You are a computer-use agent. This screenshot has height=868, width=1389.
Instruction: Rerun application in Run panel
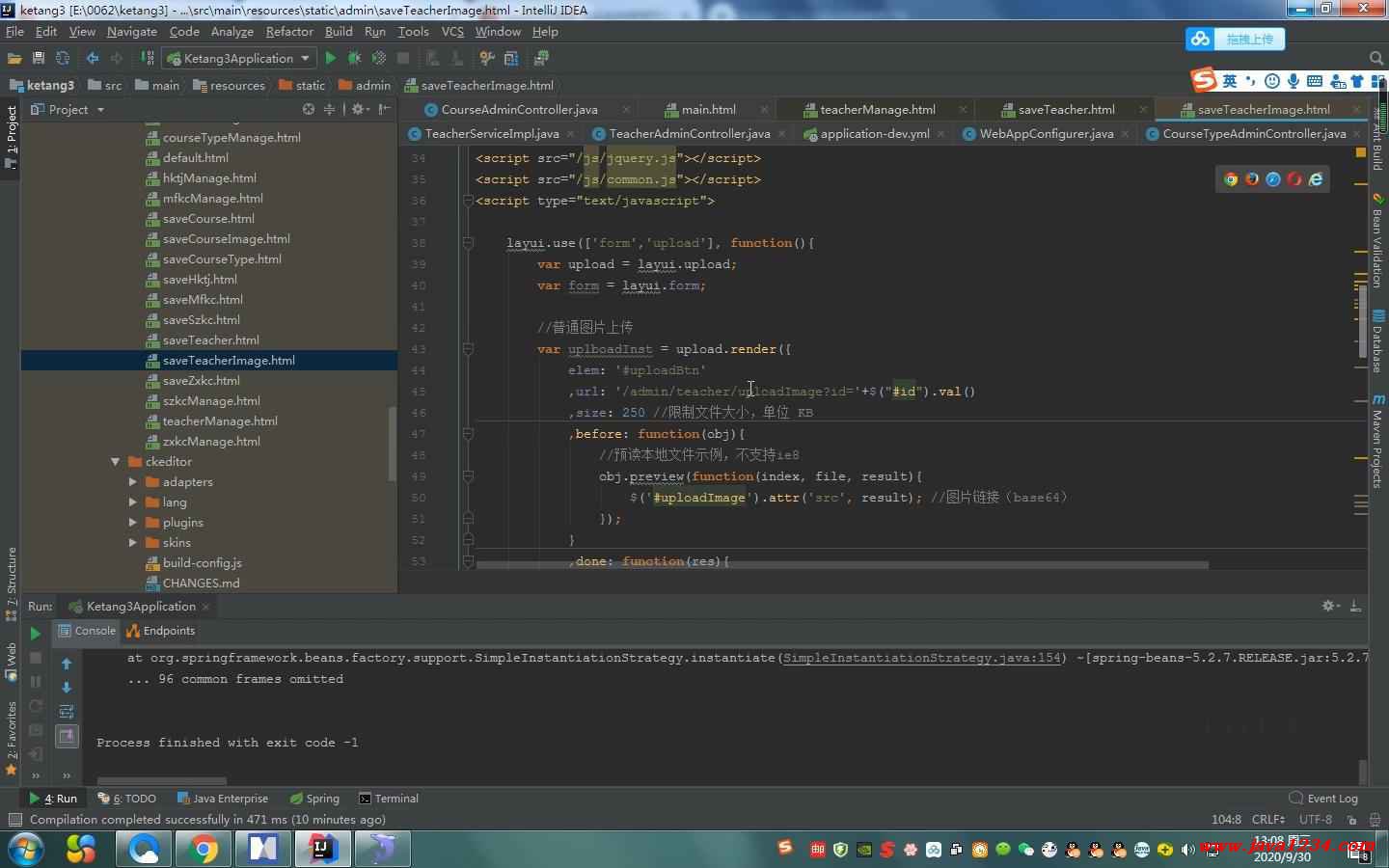point(35,634)
